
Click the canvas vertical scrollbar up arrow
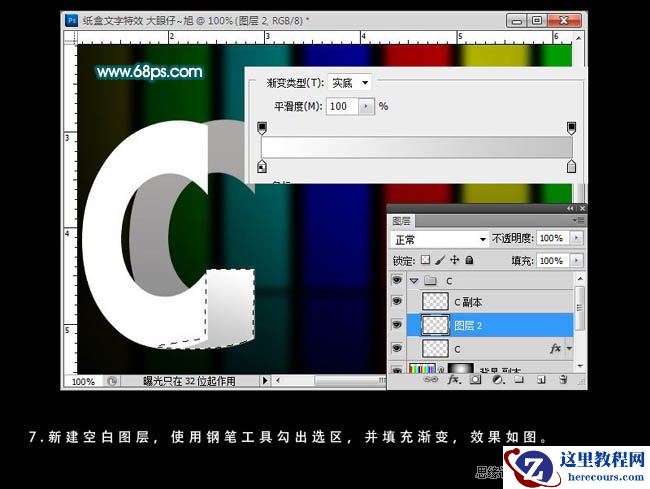coord(578,38)
